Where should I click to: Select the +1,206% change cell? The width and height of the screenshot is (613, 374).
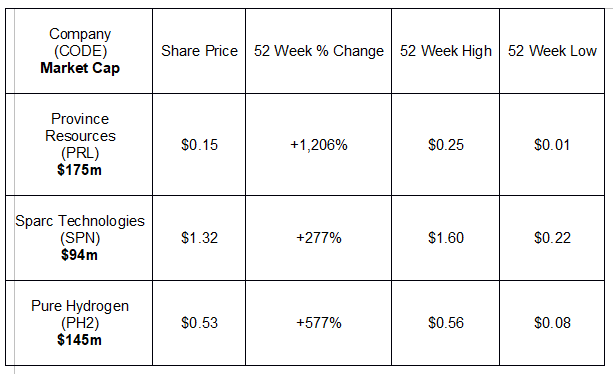point(319,144)
